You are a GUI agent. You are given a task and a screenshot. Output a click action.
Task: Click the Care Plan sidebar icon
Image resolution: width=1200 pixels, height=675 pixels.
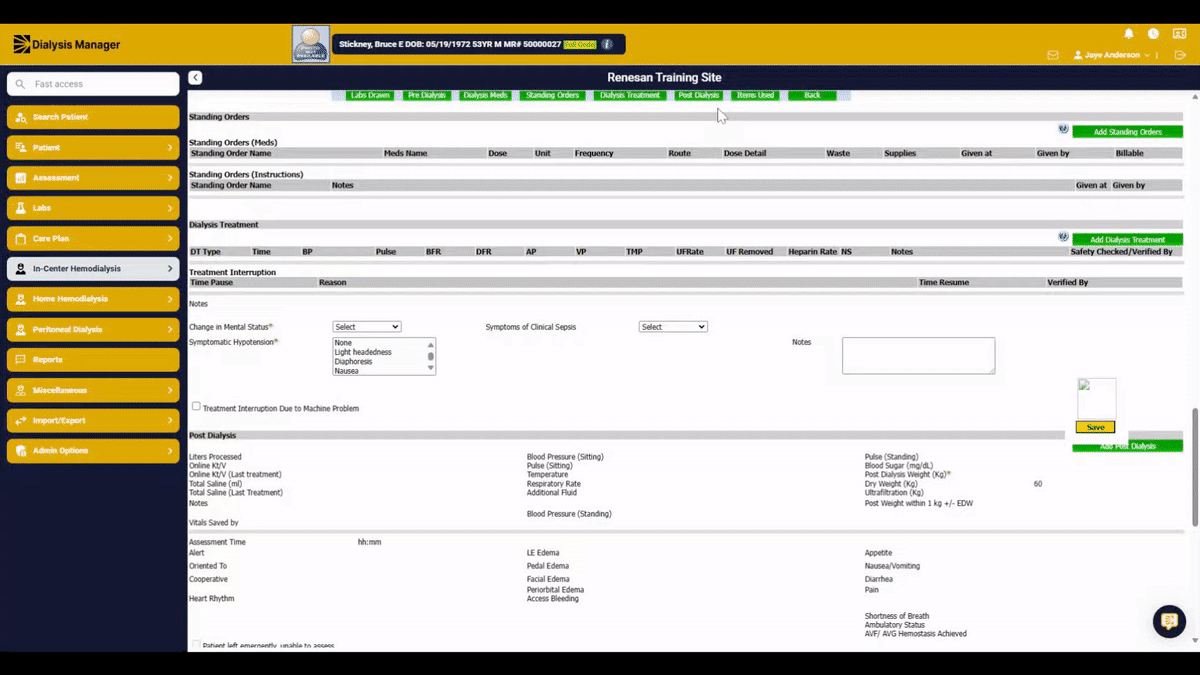(x=20, y=239)
